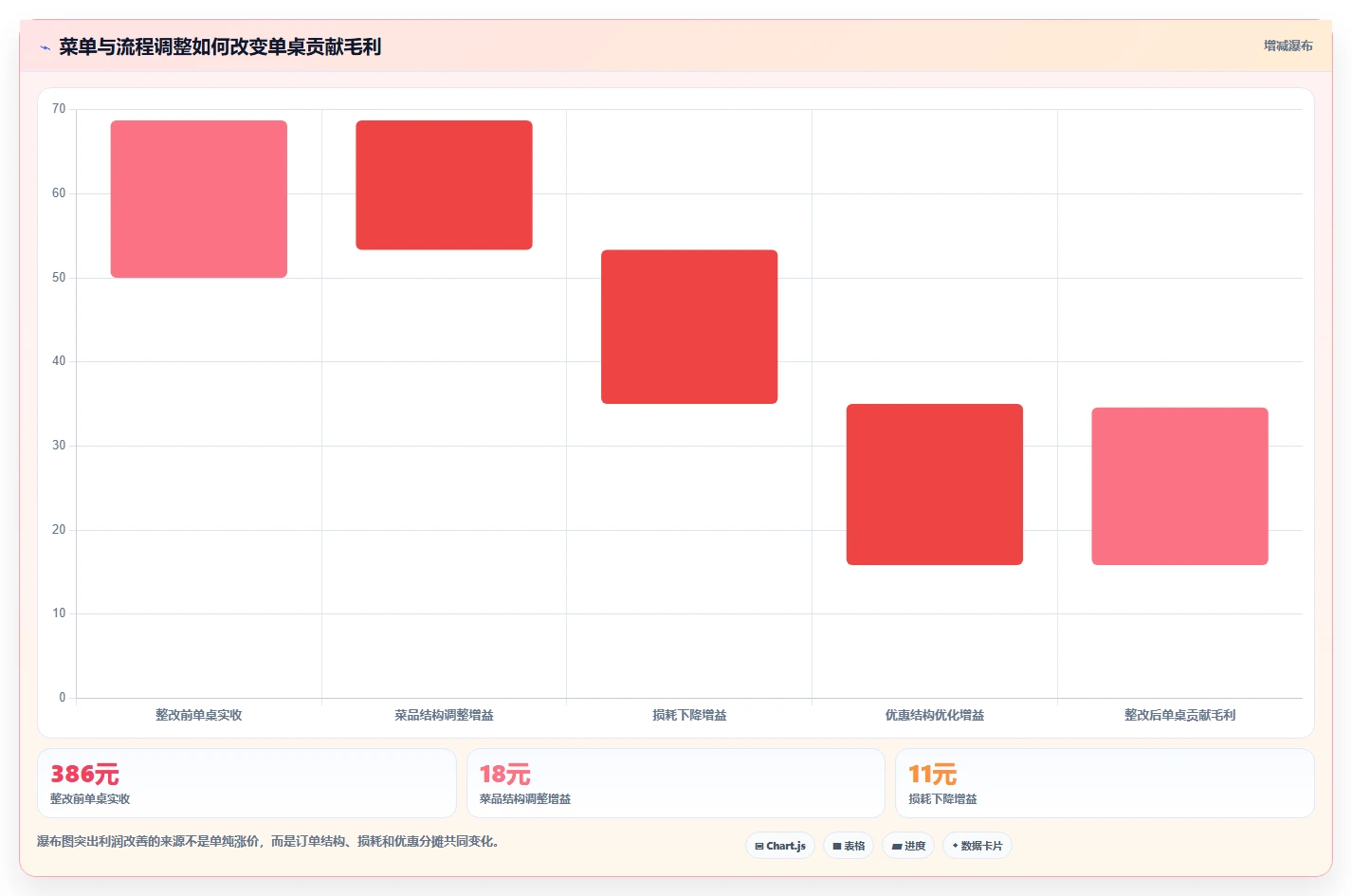Viewport: 1352px width, 896px height.
Task: Click the y-axis value 30
Action: pos(59,446)
